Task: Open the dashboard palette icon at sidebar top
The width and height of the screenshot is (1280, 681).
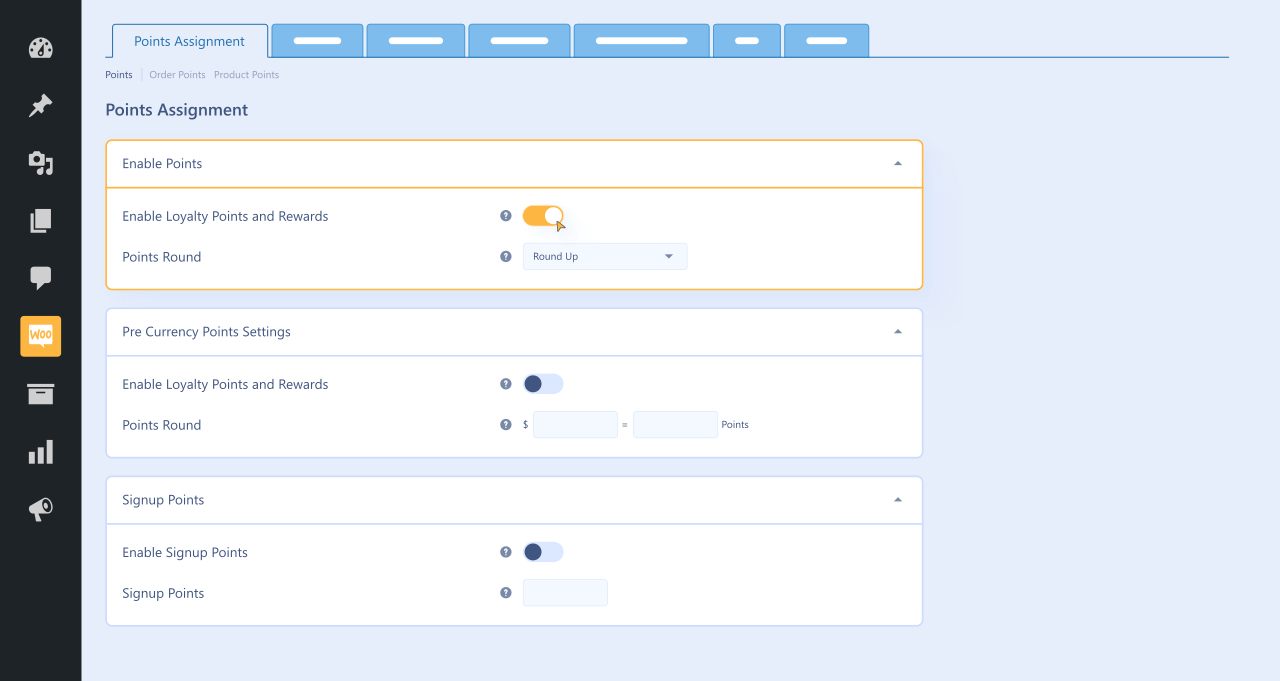Action: pyautogui.click(x=40, y=48)
